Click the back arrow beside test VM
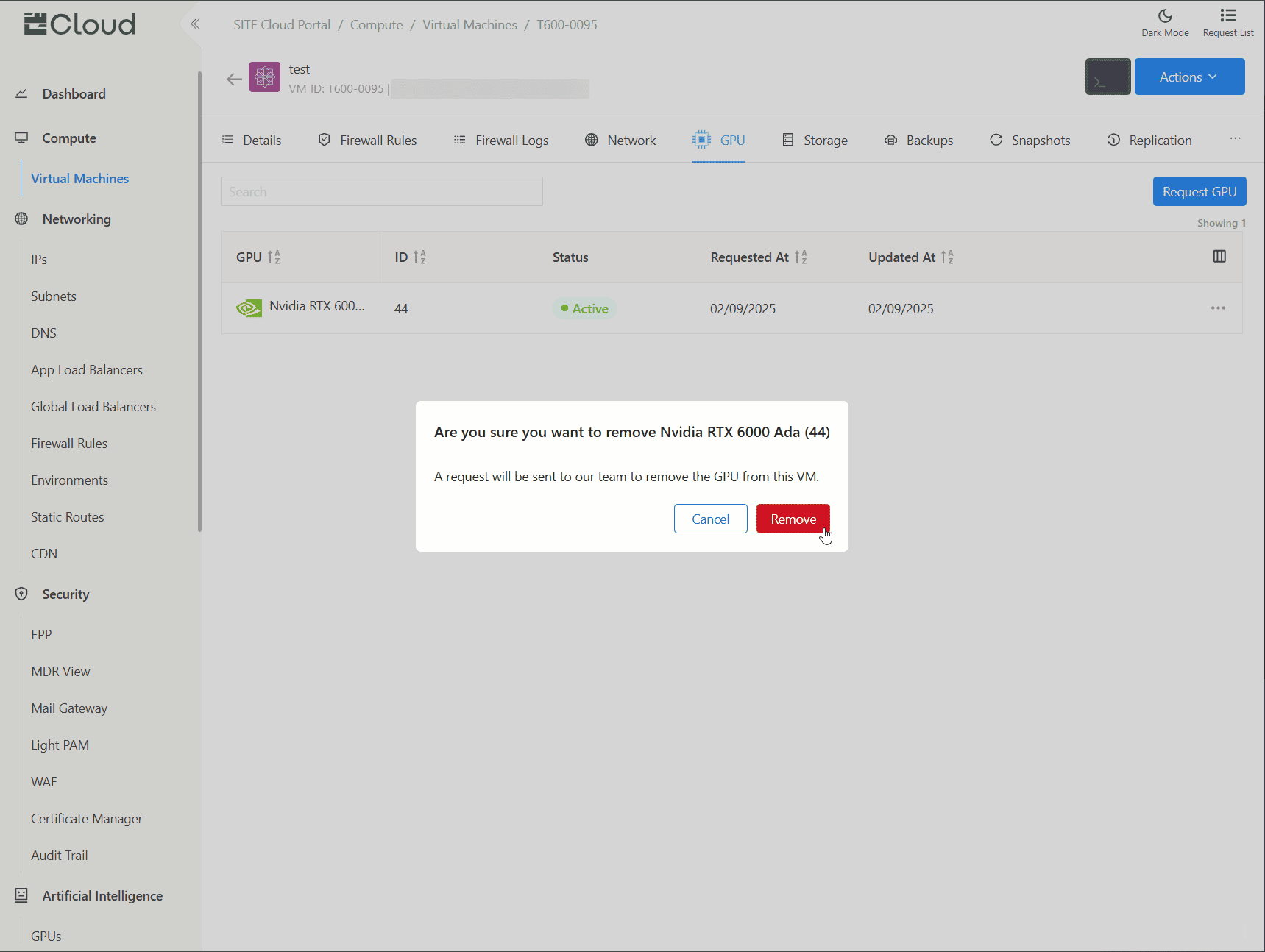Screen dimensions: 1265x952 234,79
